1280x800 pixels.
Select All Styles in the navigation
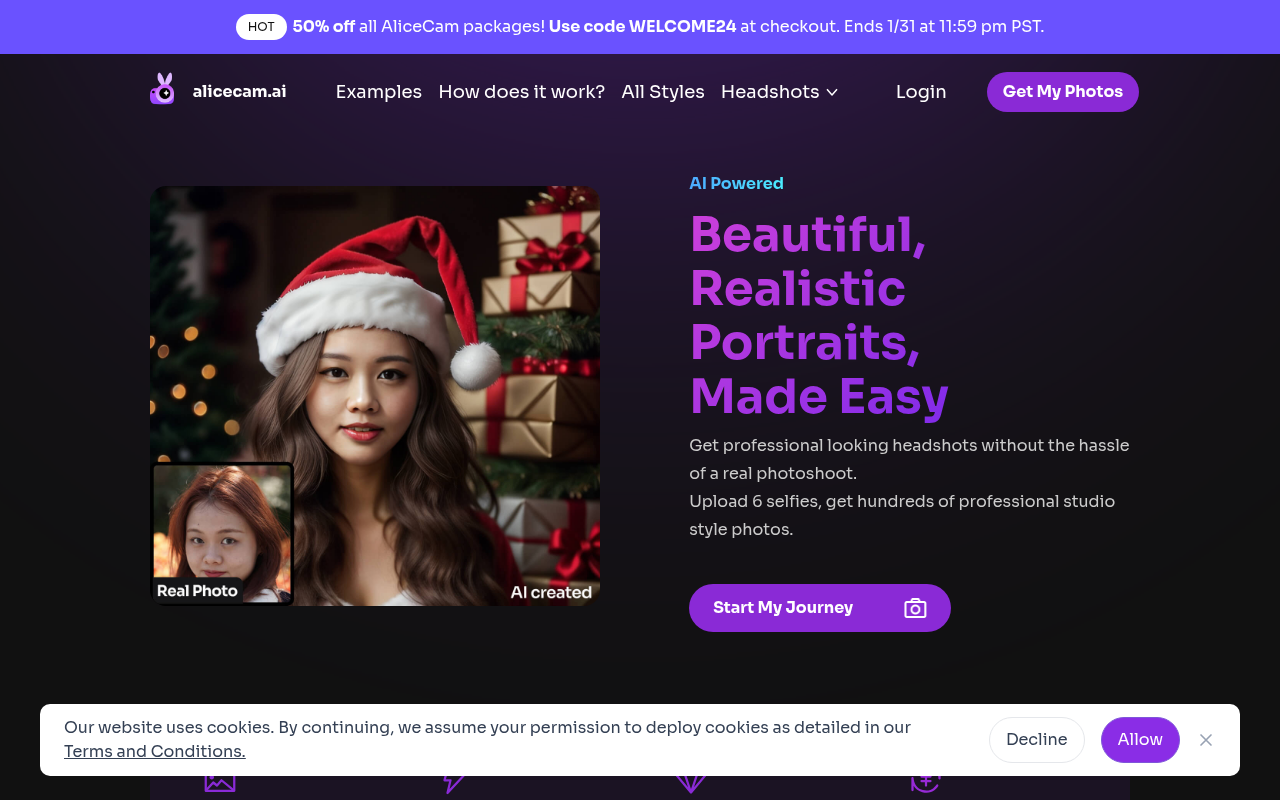(x=663, y=92)
